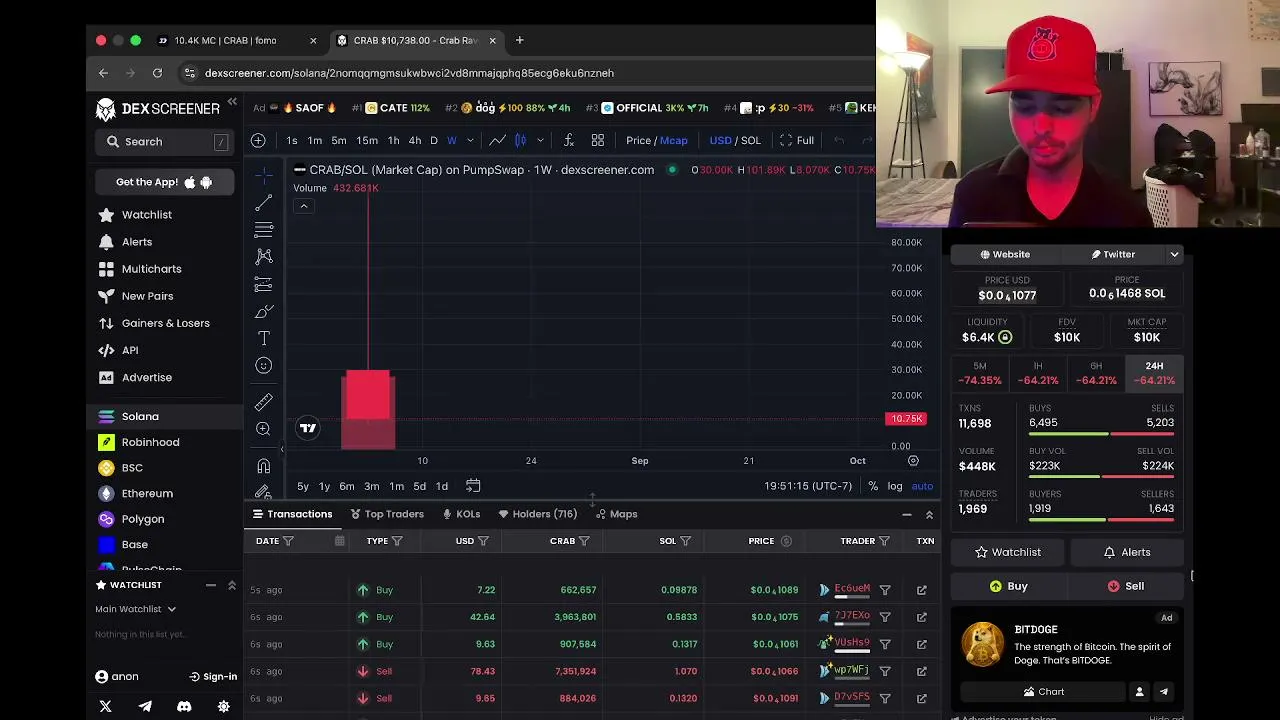Select the Transactions tab
The width and height of the screenshot is (1280, 720).
[x=292, y=514]
